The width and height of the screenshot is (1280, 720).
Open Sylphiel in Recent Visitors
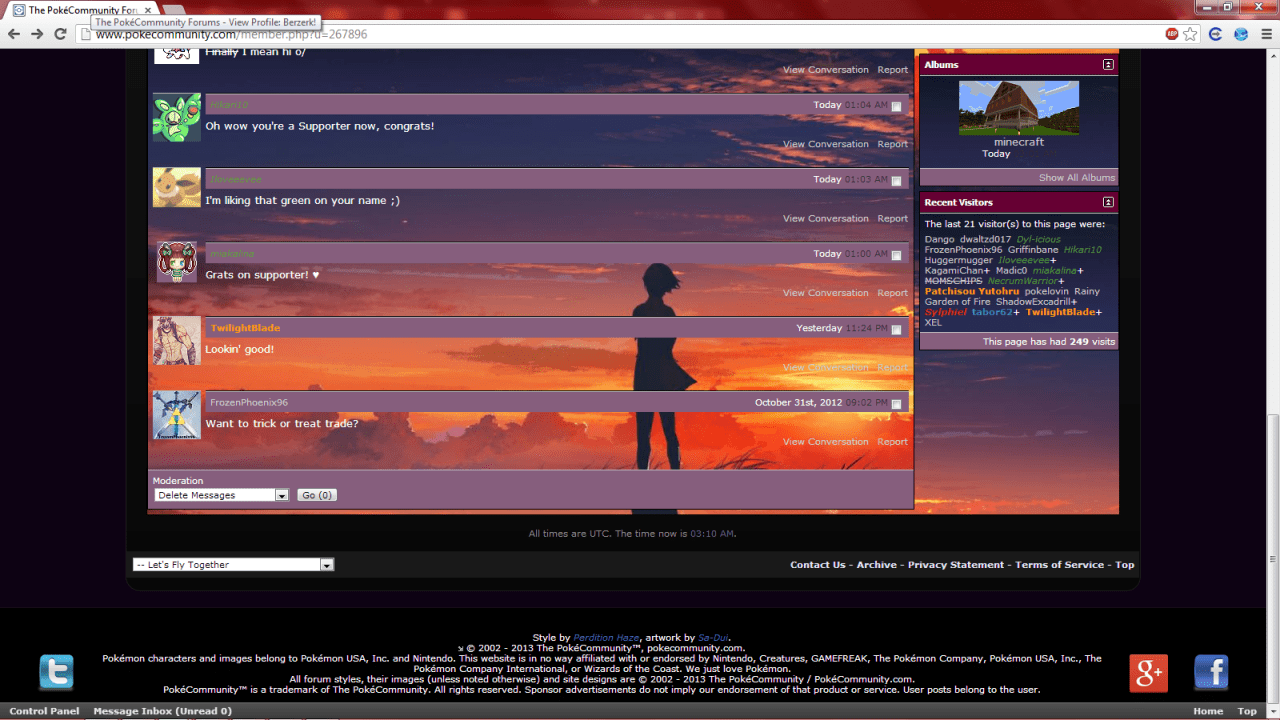[x=946, y=312]
